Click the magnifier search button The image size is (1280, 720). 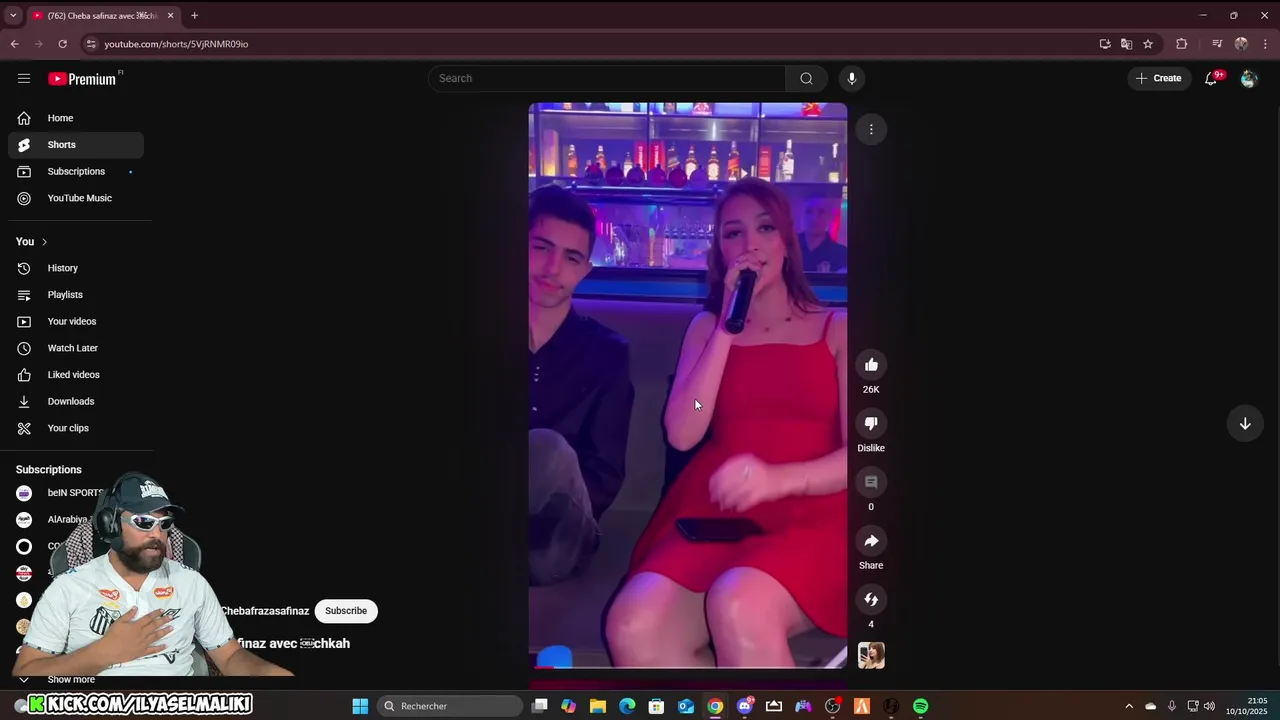tap(806, 78)
